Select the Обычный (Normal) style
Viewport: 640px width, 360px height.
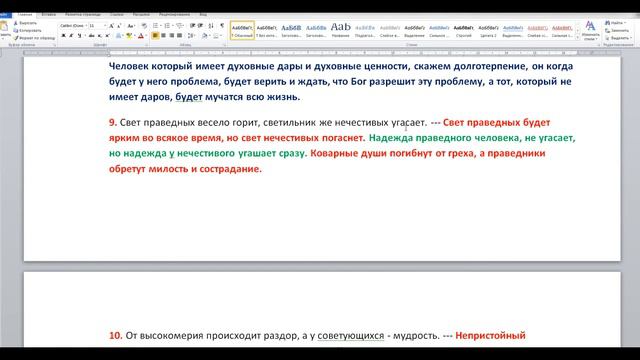242,30
